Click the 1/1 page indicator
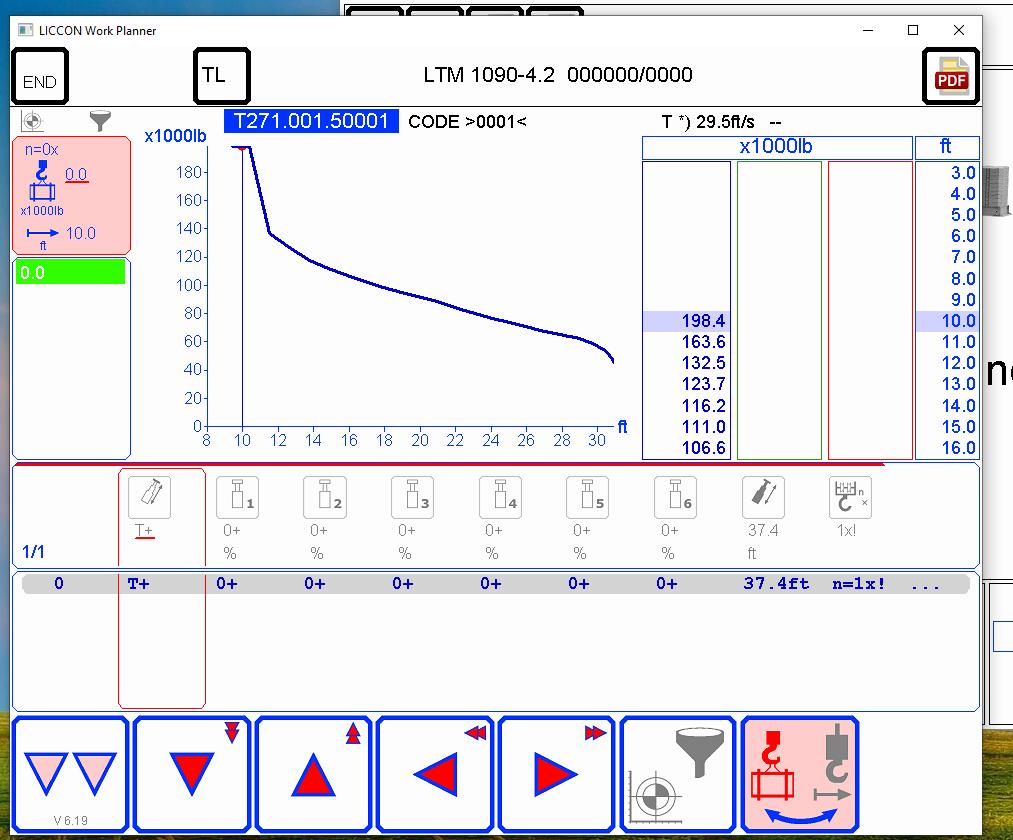 pyautogui.click(x=34, y=552)
